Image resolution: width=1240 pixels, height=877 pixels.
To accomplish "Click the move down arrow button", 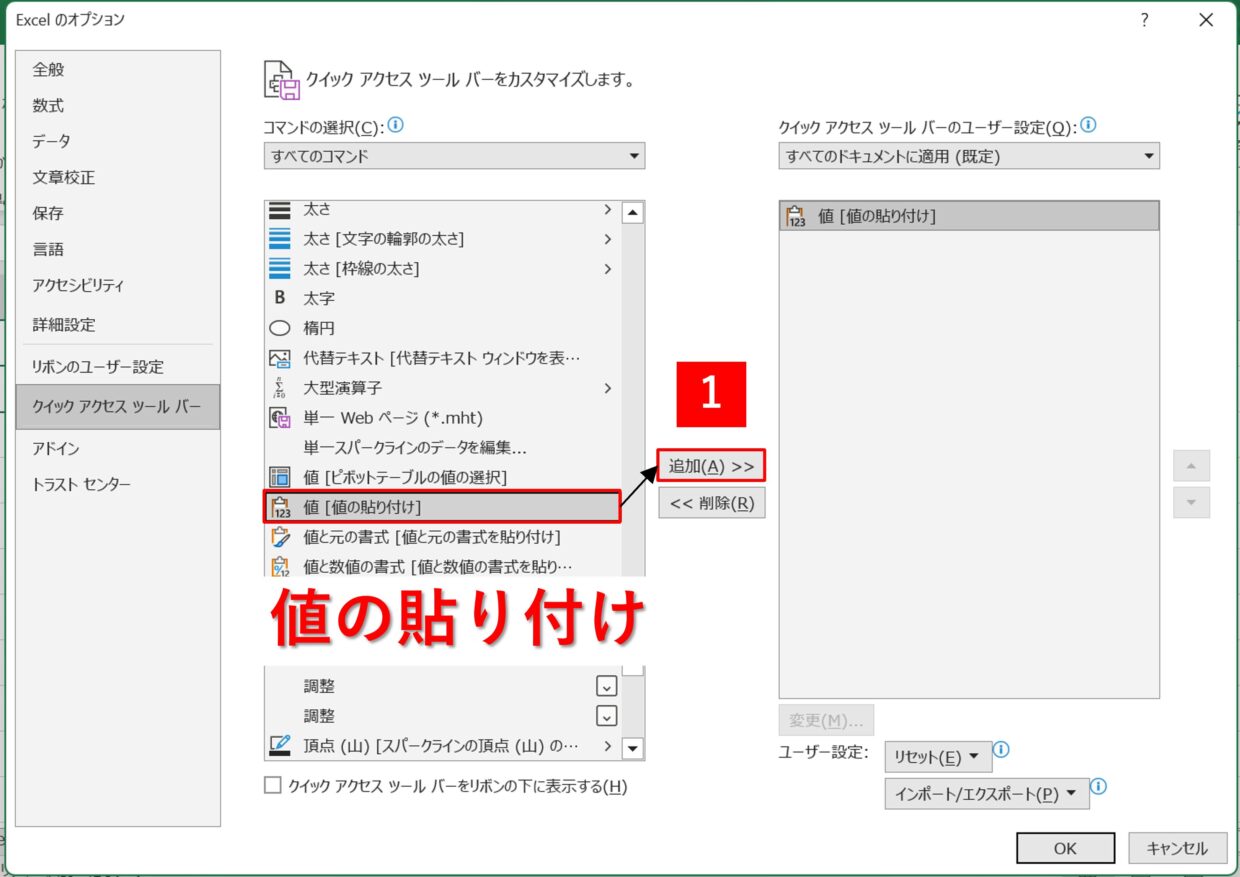I will [1191, 502].
